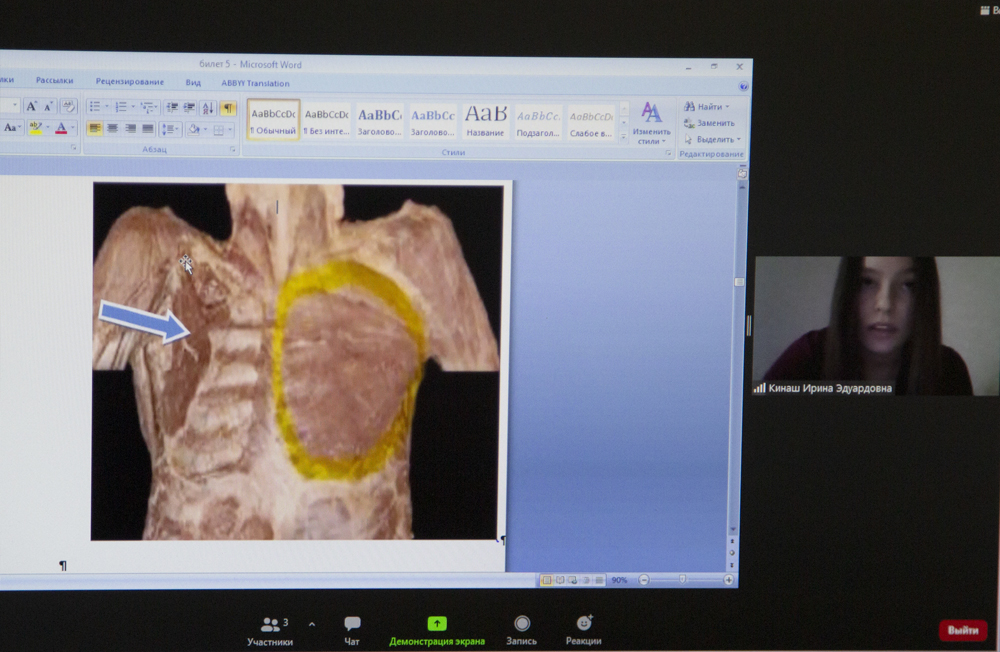Click the justify text alignment icon
The image size is (1000, 652).
148,128
